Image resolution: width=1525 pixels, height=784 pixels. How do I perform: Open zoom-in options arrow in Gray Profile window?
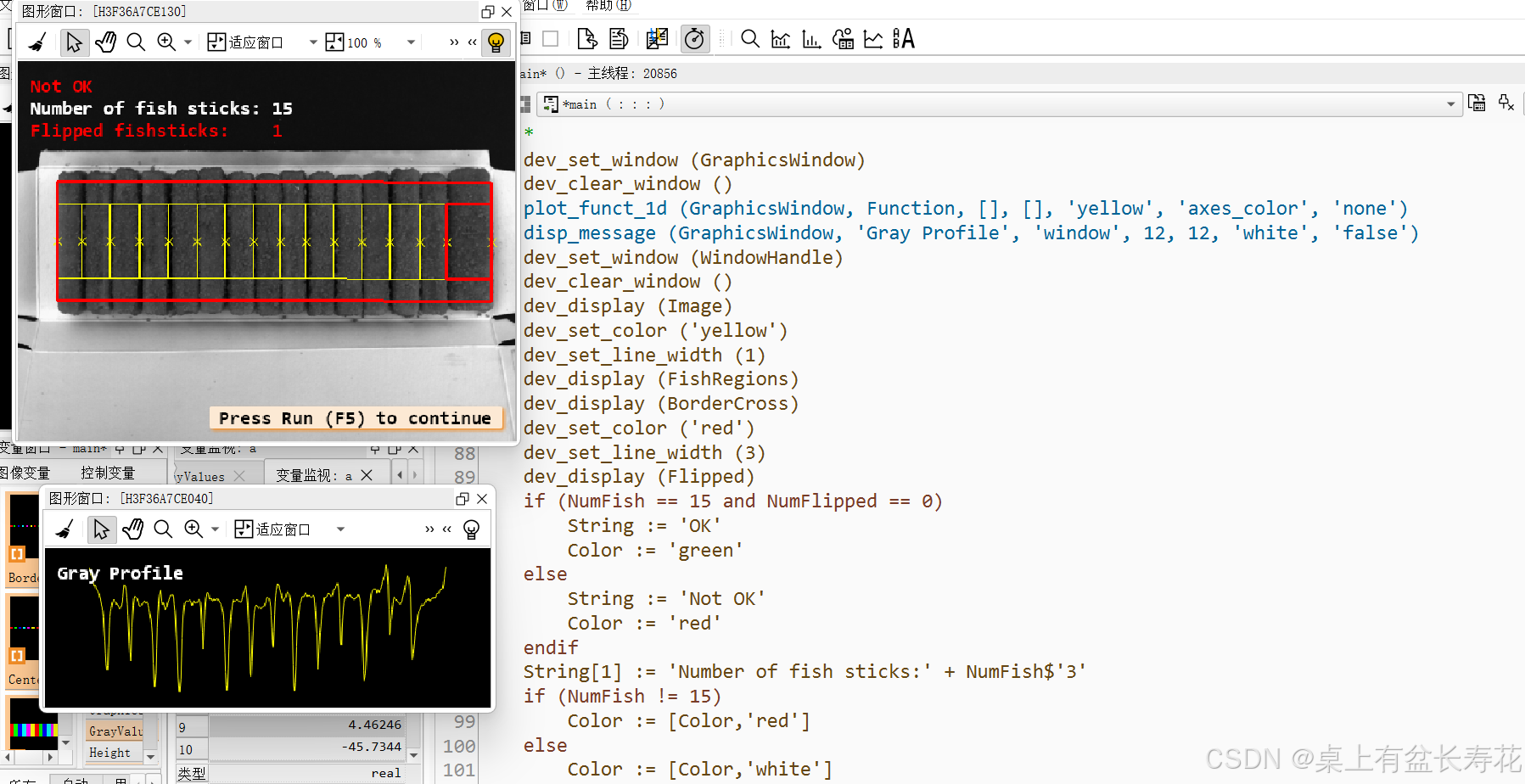tap(215, 529)
